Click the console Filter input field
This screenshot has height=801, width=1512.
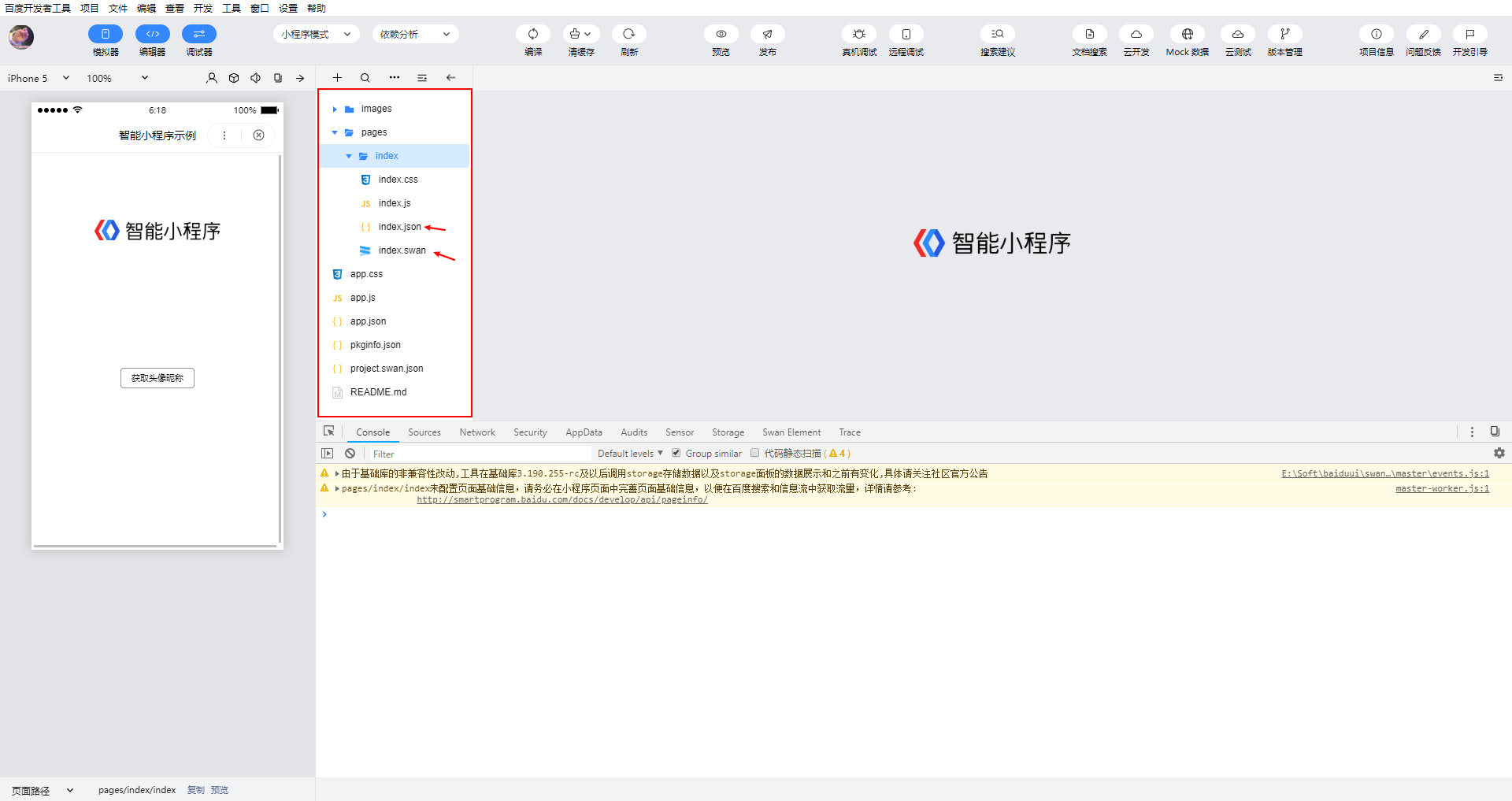click(x=480, y=454)
